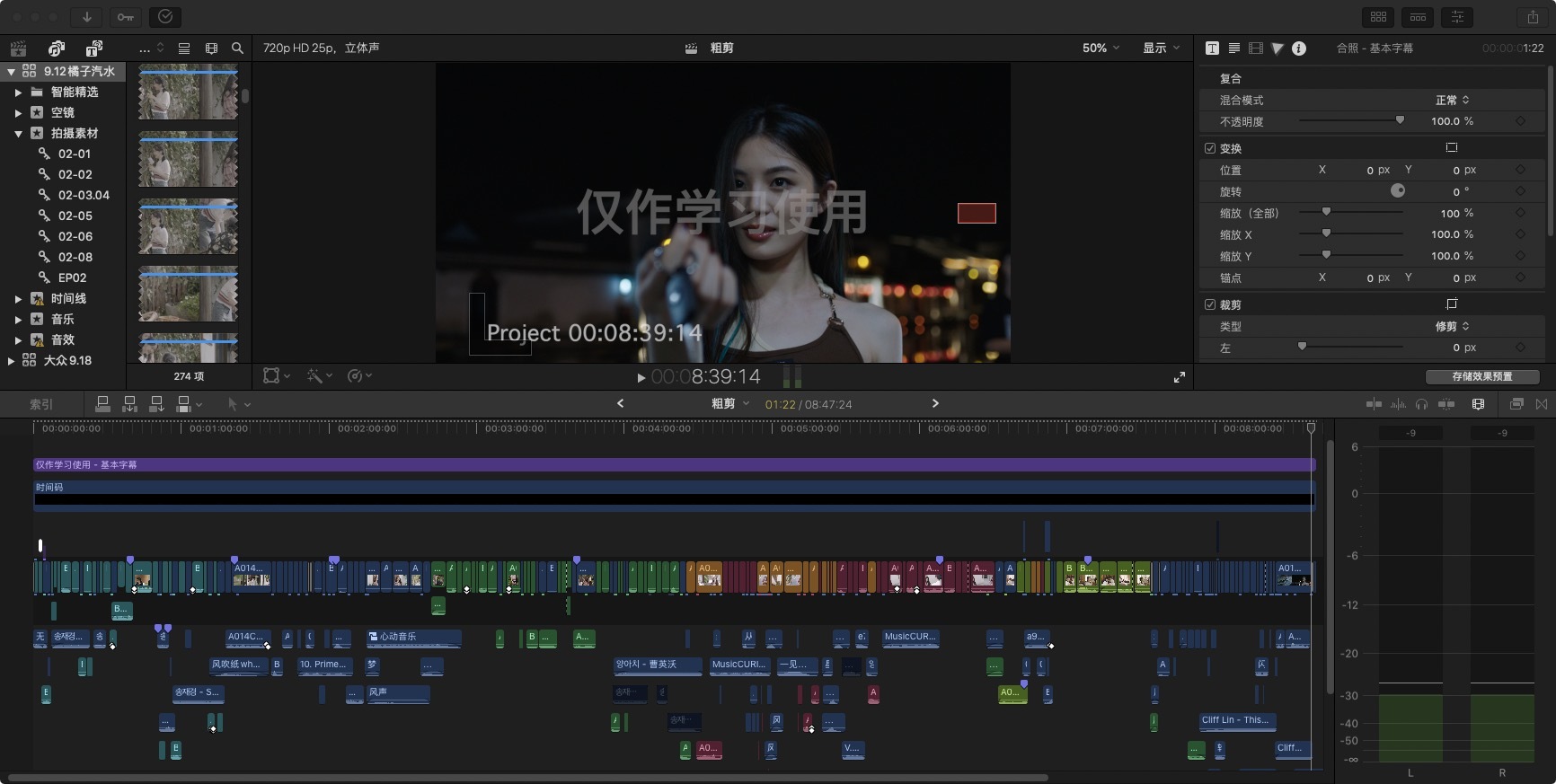Click the Share export icon

(1533, 16)
